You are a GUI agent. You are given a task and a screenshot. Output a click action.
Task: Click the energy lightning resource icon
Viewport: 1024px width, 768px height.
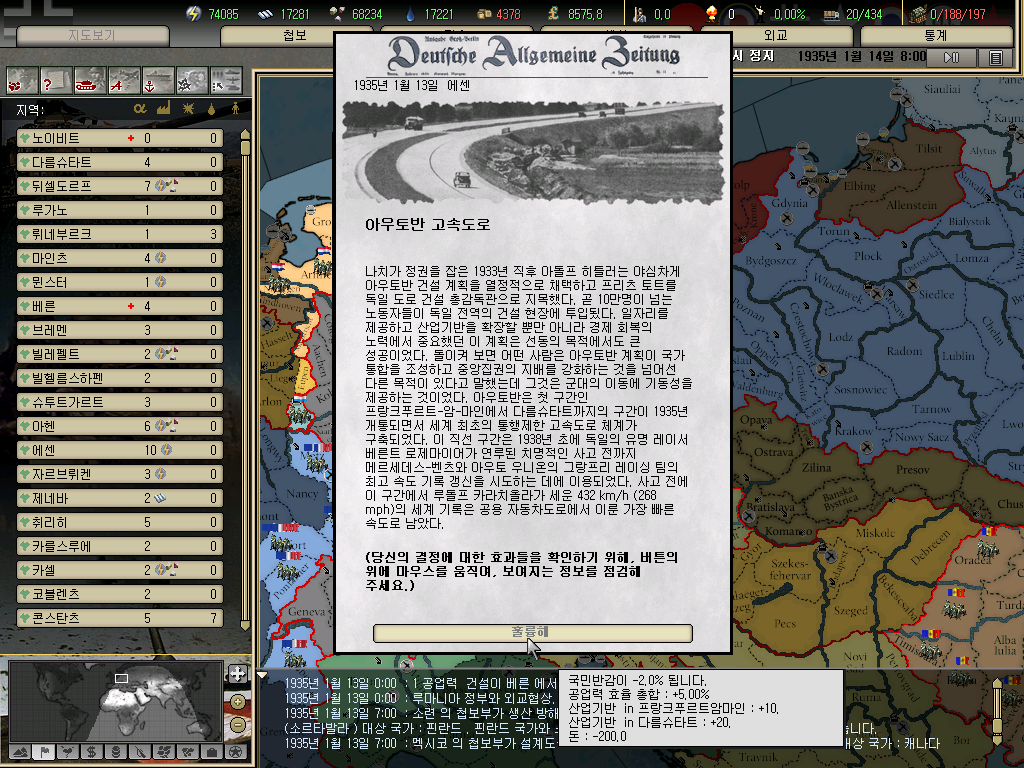click(193, 14)
